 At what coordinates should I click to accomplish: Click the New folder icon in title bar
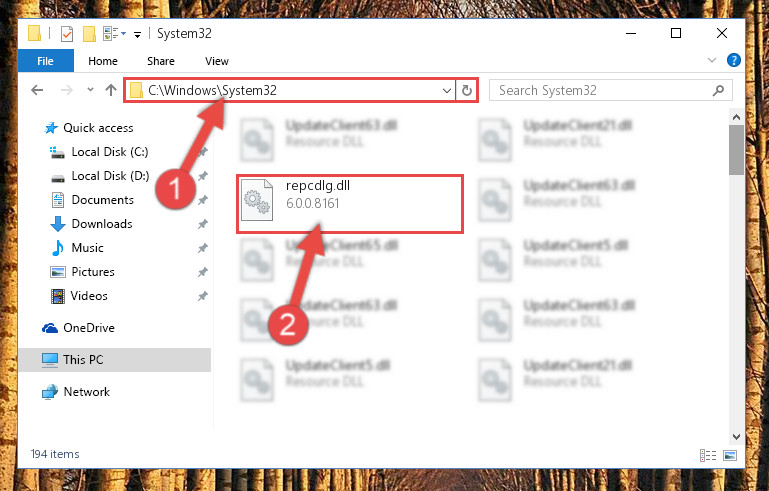coord(89,34)
